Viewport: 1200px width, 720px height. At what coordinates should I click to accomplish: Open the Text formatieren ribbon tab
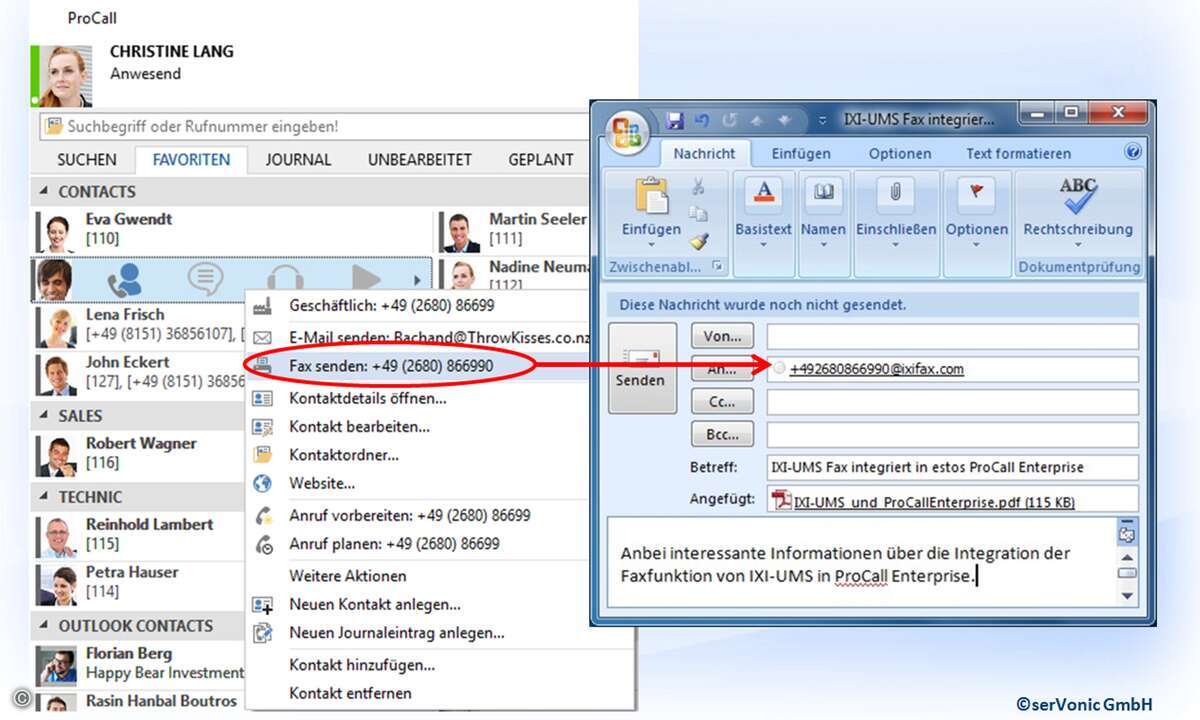[x=1018, y=153]
